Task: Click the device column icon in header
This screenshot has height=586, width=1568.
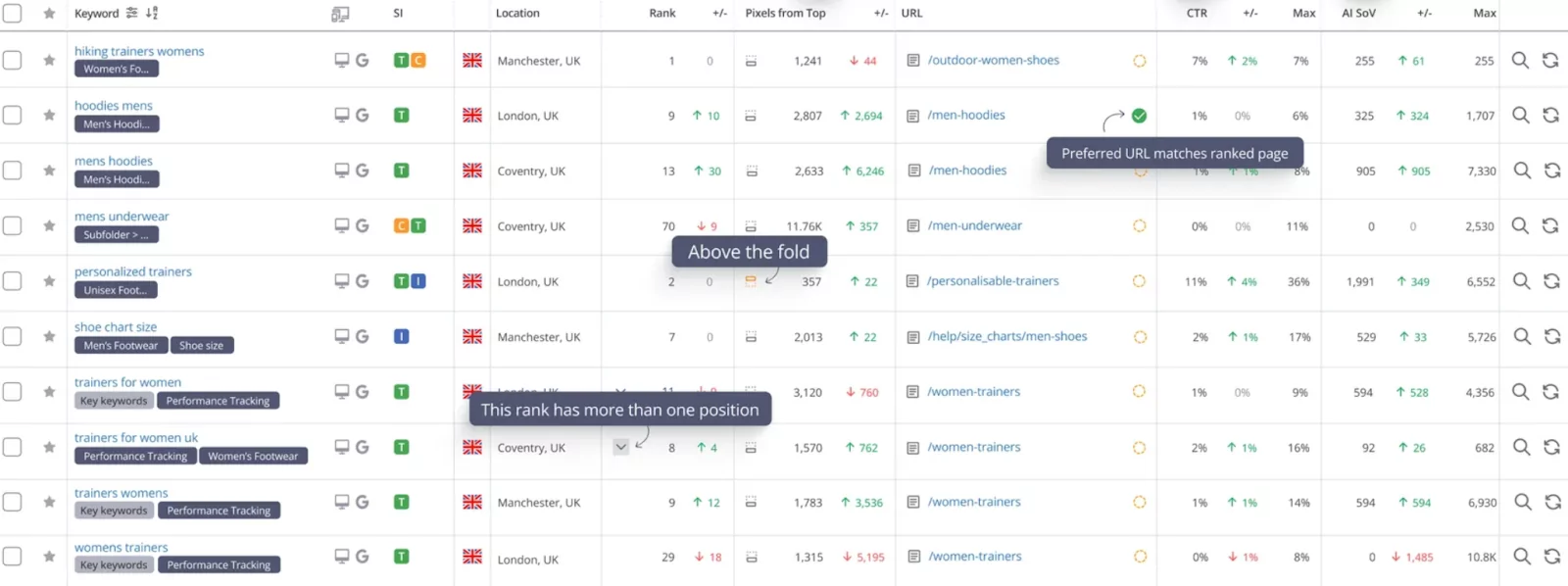Action: click(340, 14)
